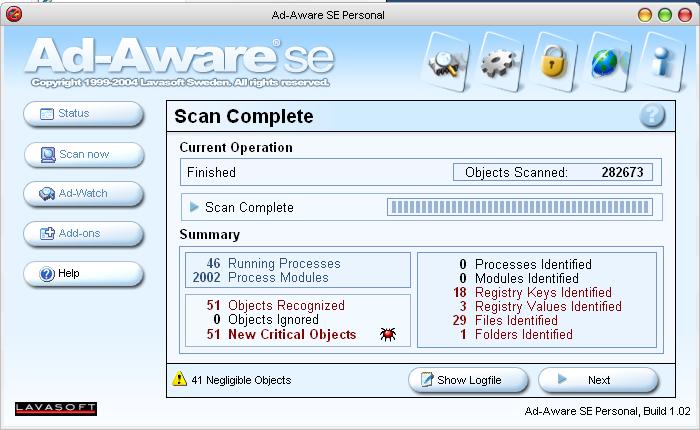Click the "Summary" section heading
The width and height of the screenshot is (700, 430).
(209, 234)
